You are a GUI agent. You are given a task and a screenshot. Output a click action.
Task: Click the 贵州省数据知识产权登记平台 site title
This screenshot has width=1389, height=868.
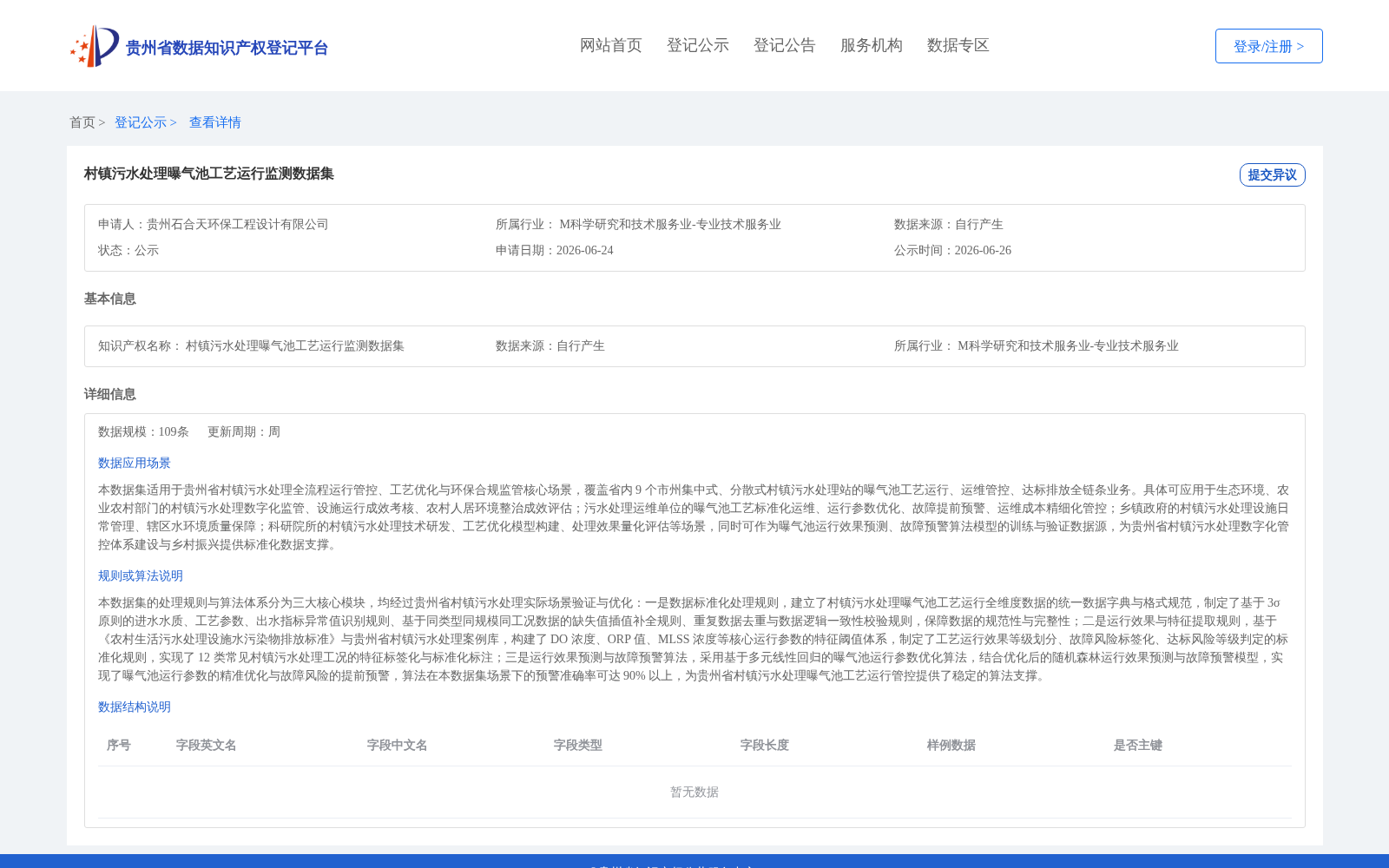(227, 48)
